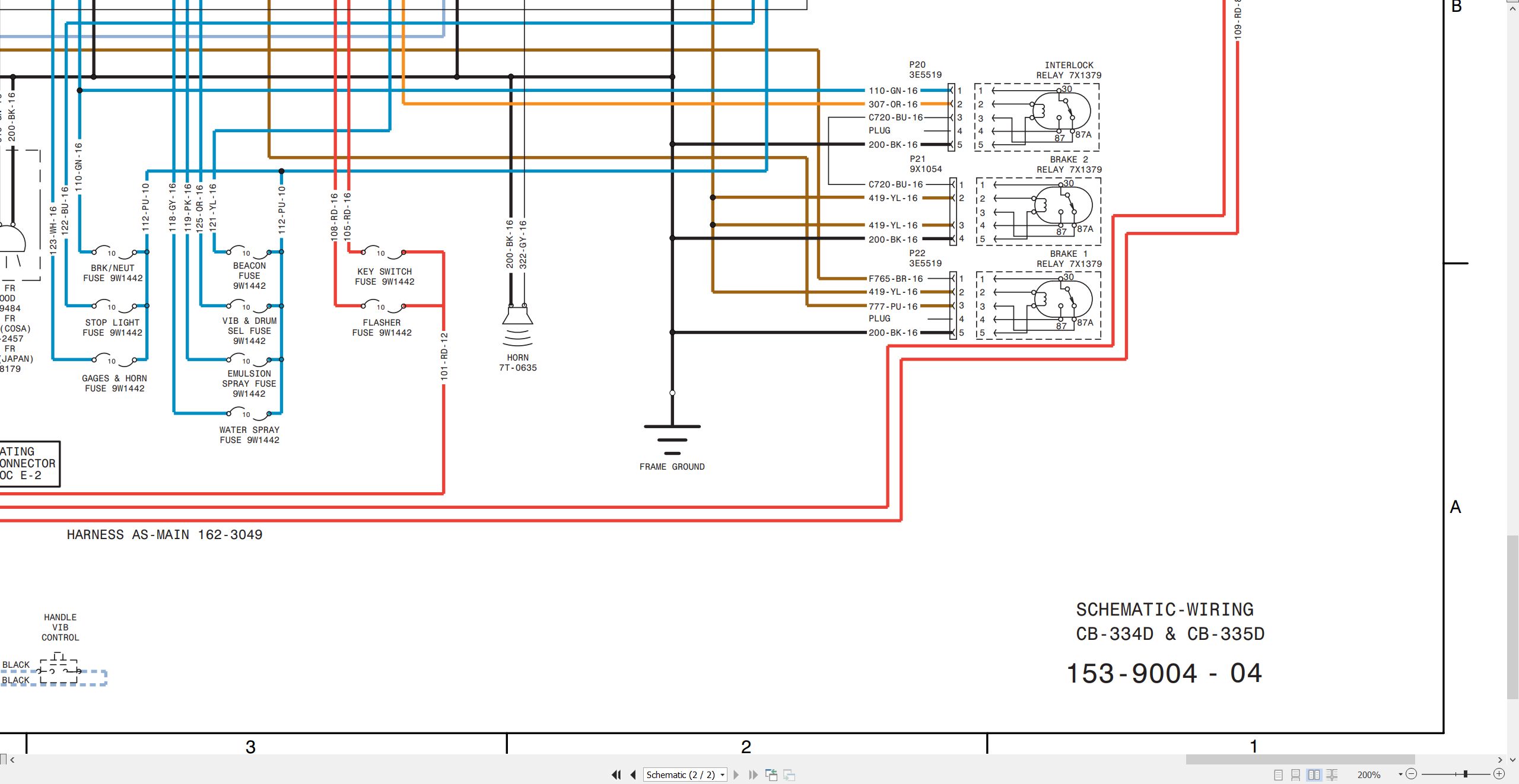The image size is (1519, 784).
Task: Click the 'BRAKE 1 RELAY 7X1379' label
Action: 1069,259
